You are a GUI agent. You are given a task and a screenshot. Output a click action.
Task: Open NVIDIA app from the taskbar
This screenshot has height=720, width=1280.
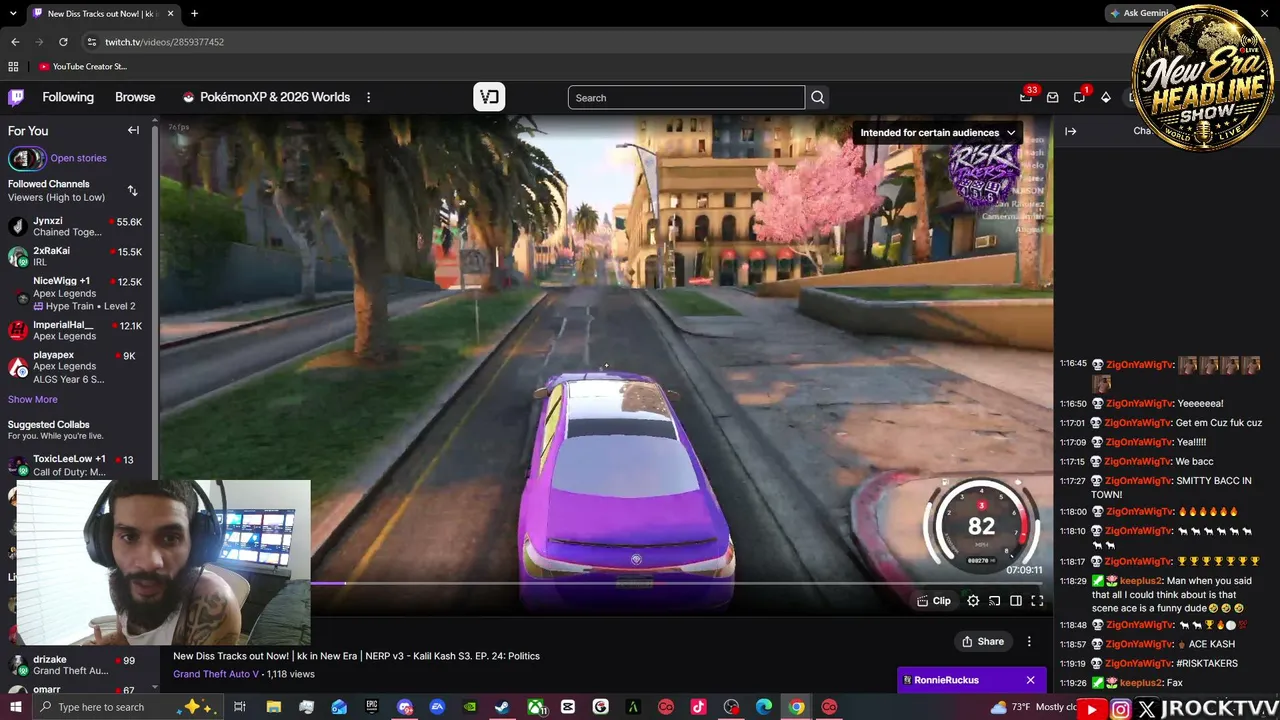point(469,707)
